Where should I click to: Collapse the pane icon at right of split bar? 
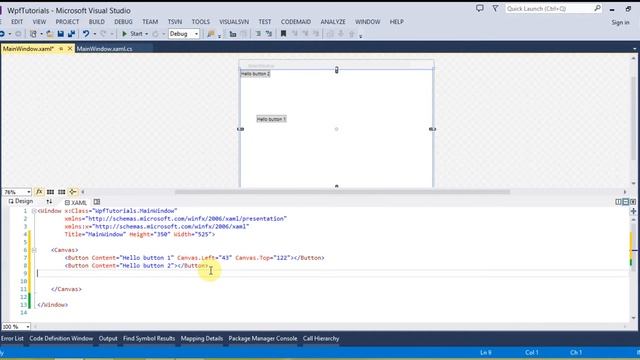pos(633,202)
